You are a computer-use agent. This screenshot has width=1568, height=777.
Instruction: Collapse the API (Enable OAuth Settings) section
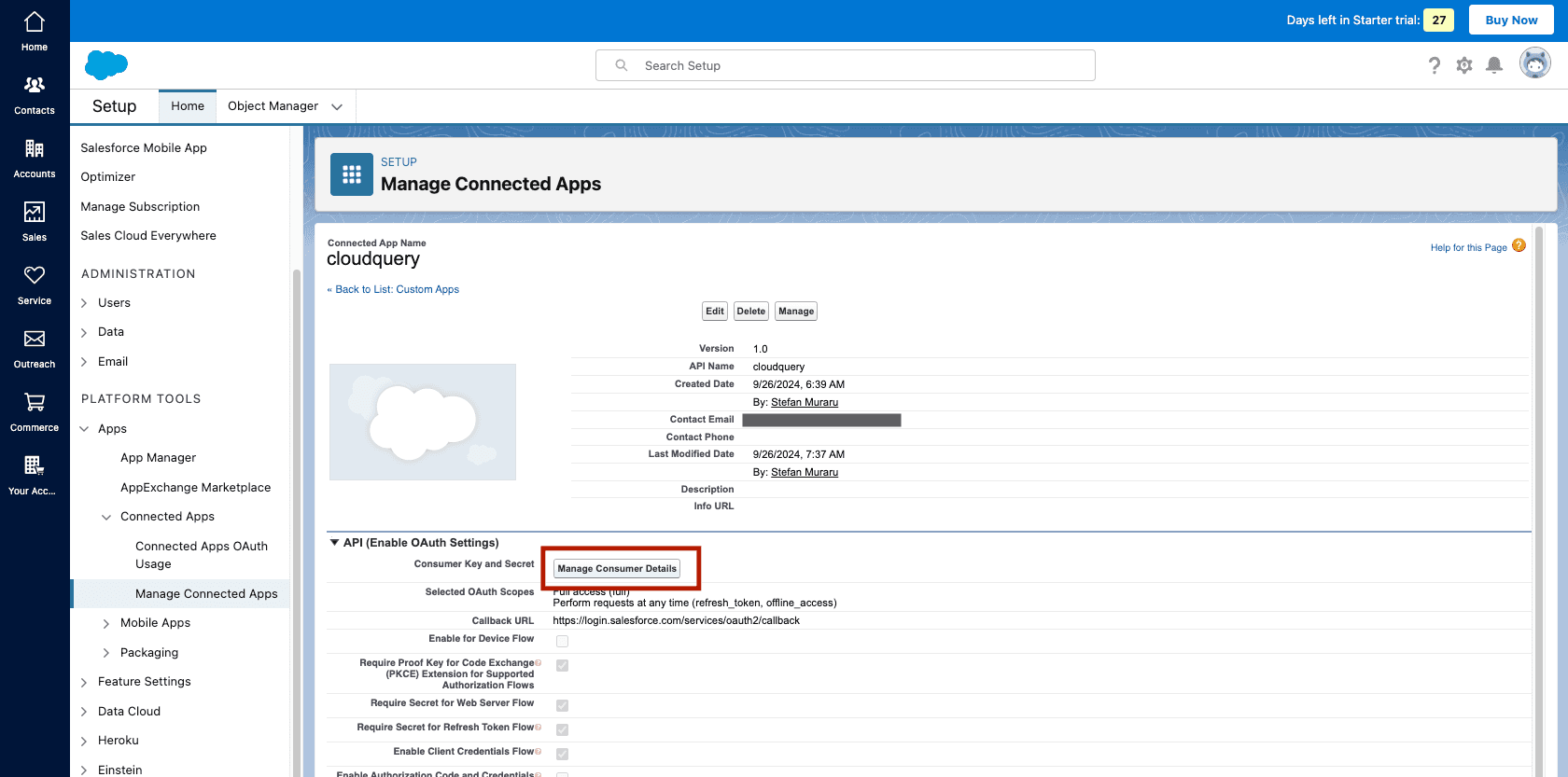334,542
